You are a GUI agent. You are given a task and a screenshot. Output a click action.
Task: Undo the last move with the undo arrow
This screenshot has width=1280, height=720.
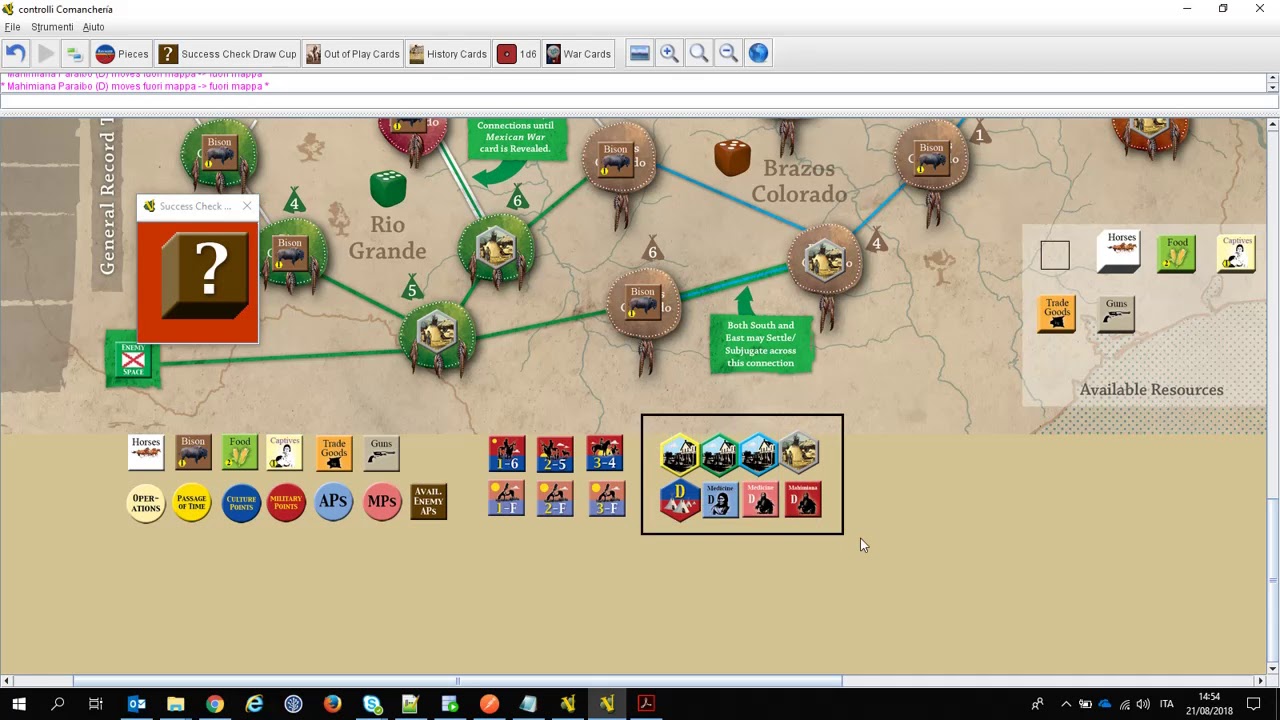15,54
